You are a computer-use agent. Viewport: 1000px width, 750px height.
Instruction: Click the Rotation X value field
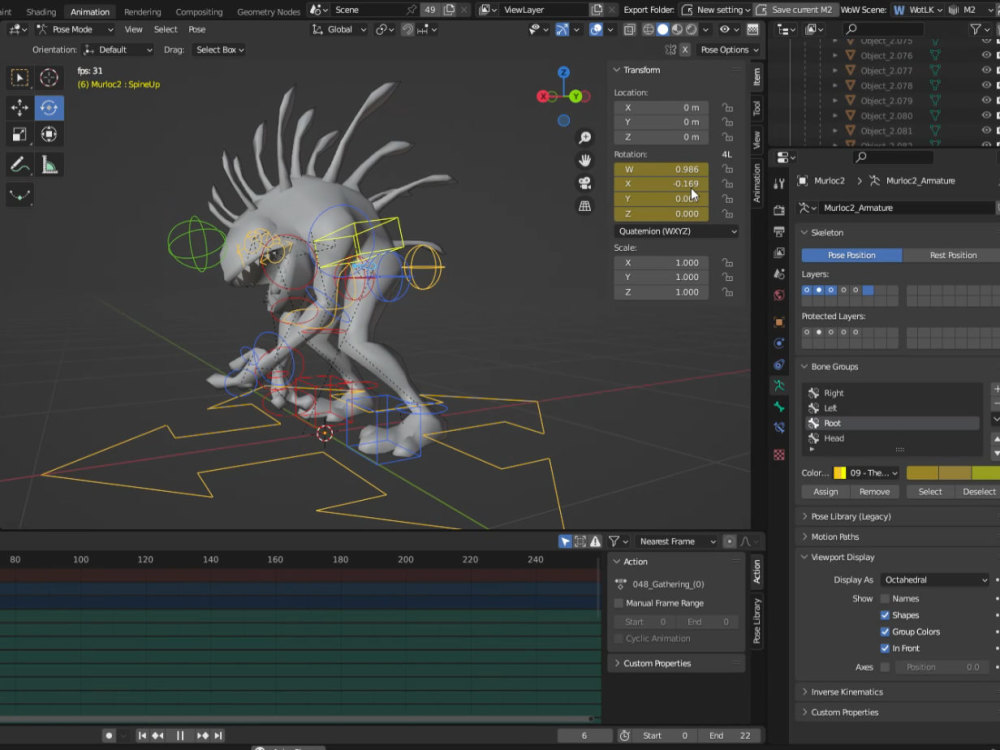(x=661, y=184)
